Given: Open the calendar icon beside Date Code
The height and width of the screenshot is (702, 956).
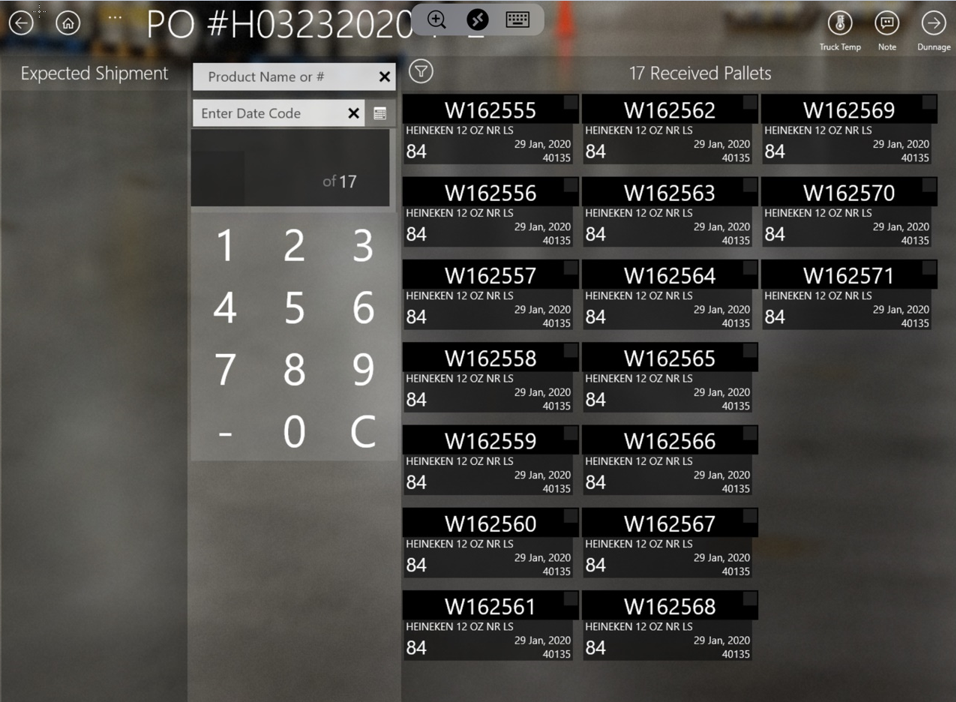Looking at the screenshot, I should 380,113.
